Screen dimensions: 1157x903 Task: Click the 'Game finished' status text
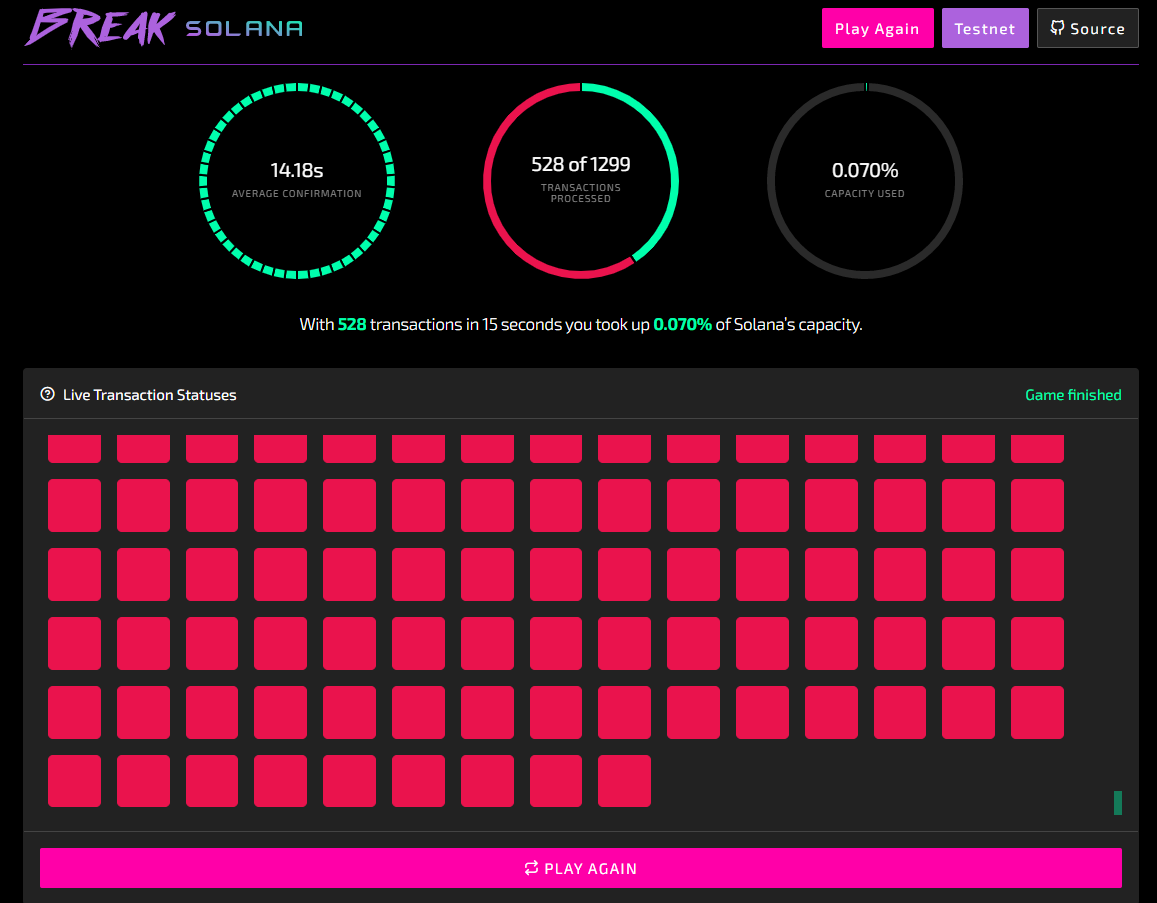[1073, 395]
